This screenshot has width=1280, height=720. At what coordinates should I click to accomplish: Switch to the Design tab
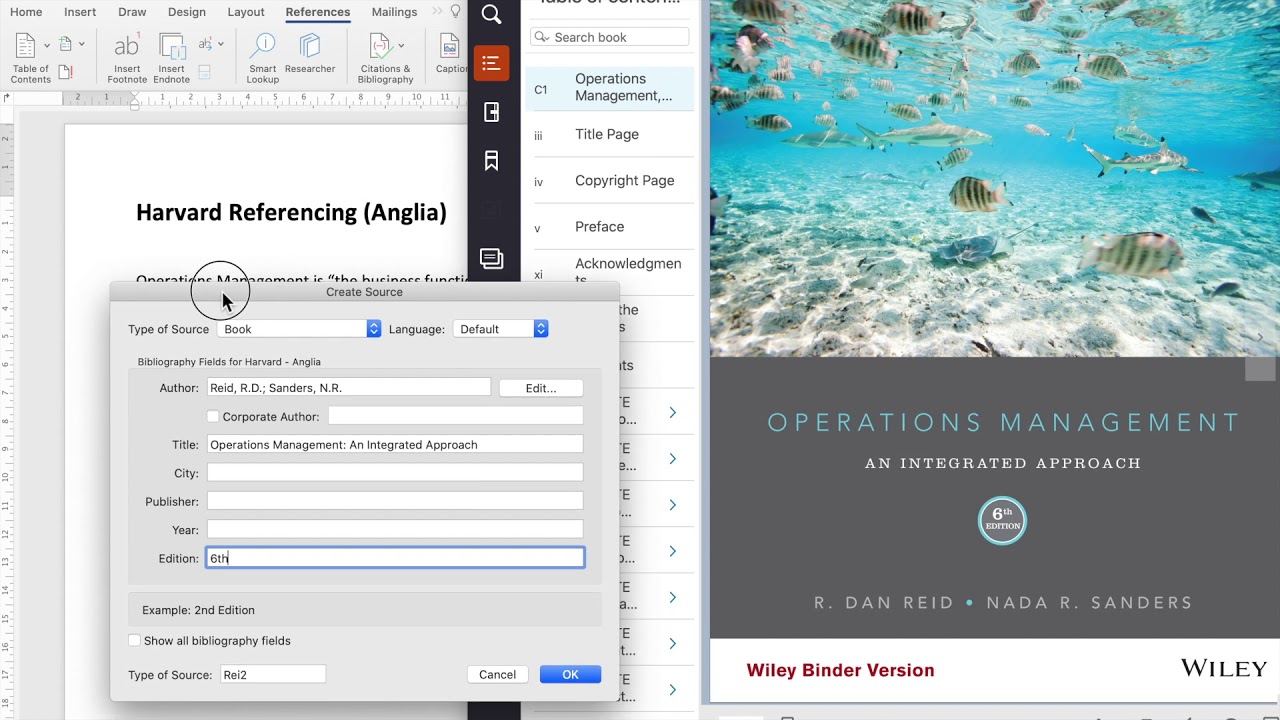187,12
